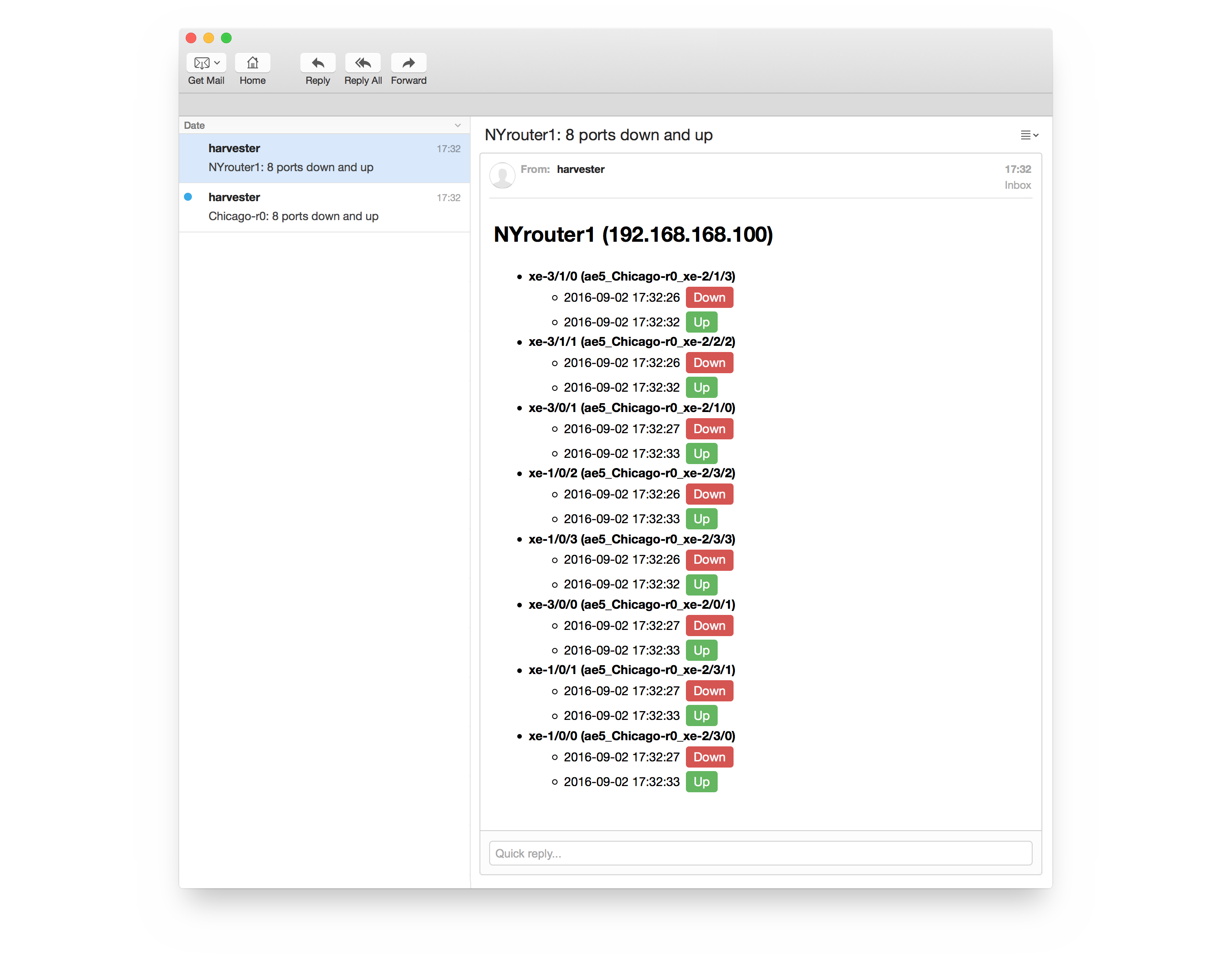Click Down badge under xe-1/0/1

point(709,691)
